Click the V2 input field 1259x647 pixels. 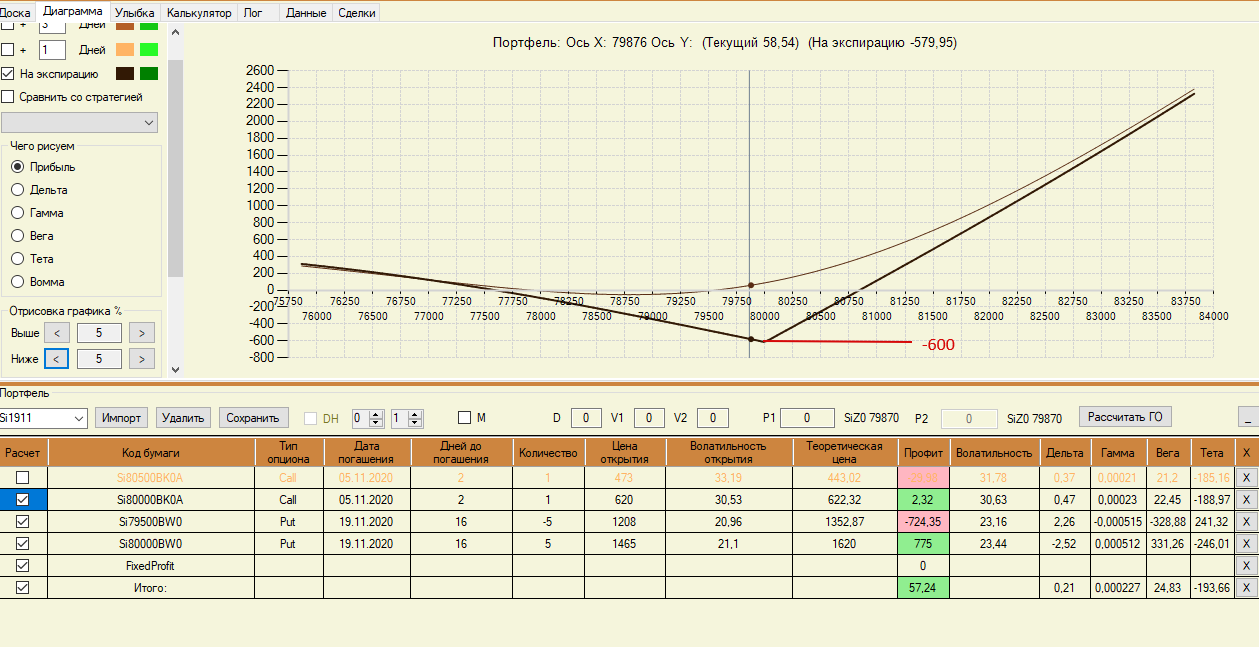click(712, 418)
